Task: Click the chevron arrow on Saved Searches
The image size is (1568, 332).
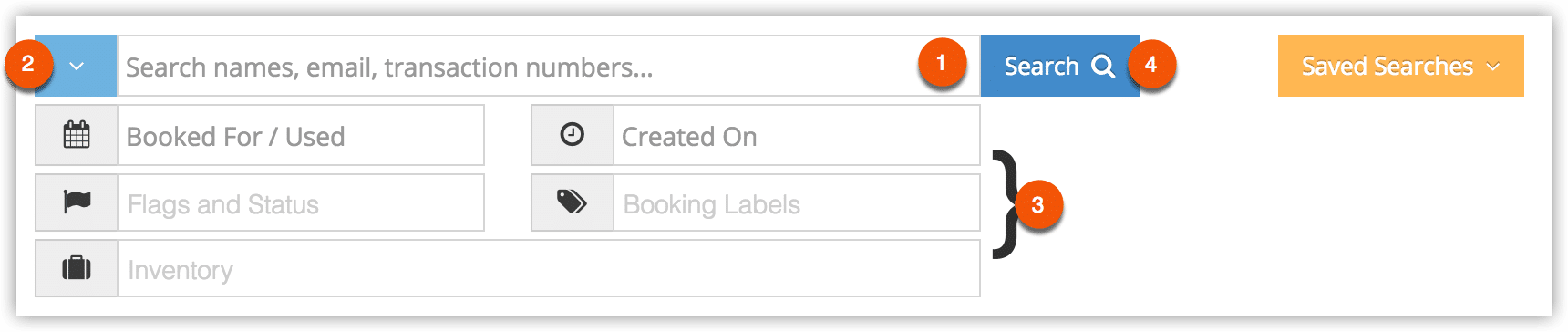Action: (x=1493, y=67)
